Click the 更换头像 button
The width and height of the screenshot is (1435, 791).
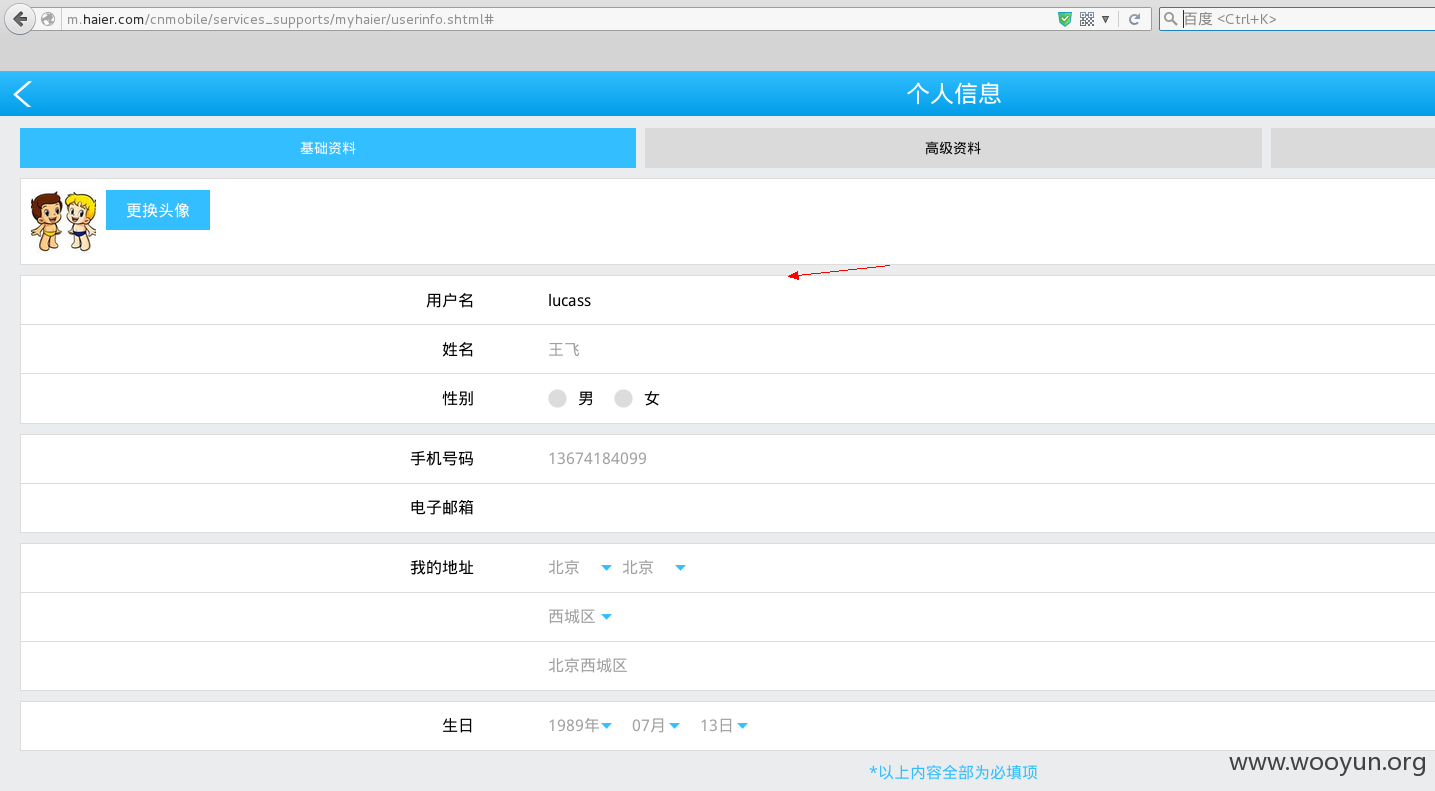coord(158,210)
